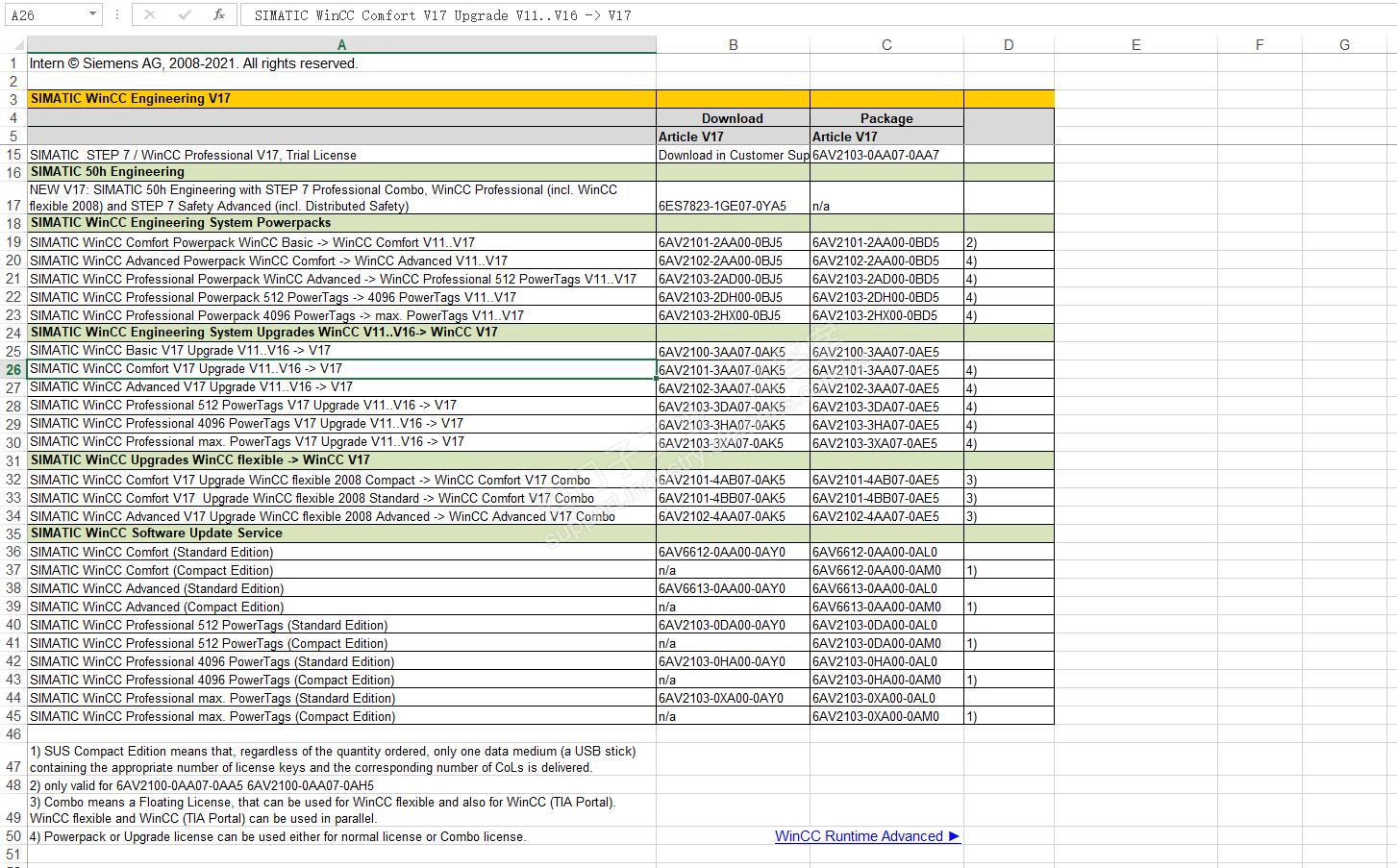Select column E header
This screenshot has height=868, width=1397.
1135,44
